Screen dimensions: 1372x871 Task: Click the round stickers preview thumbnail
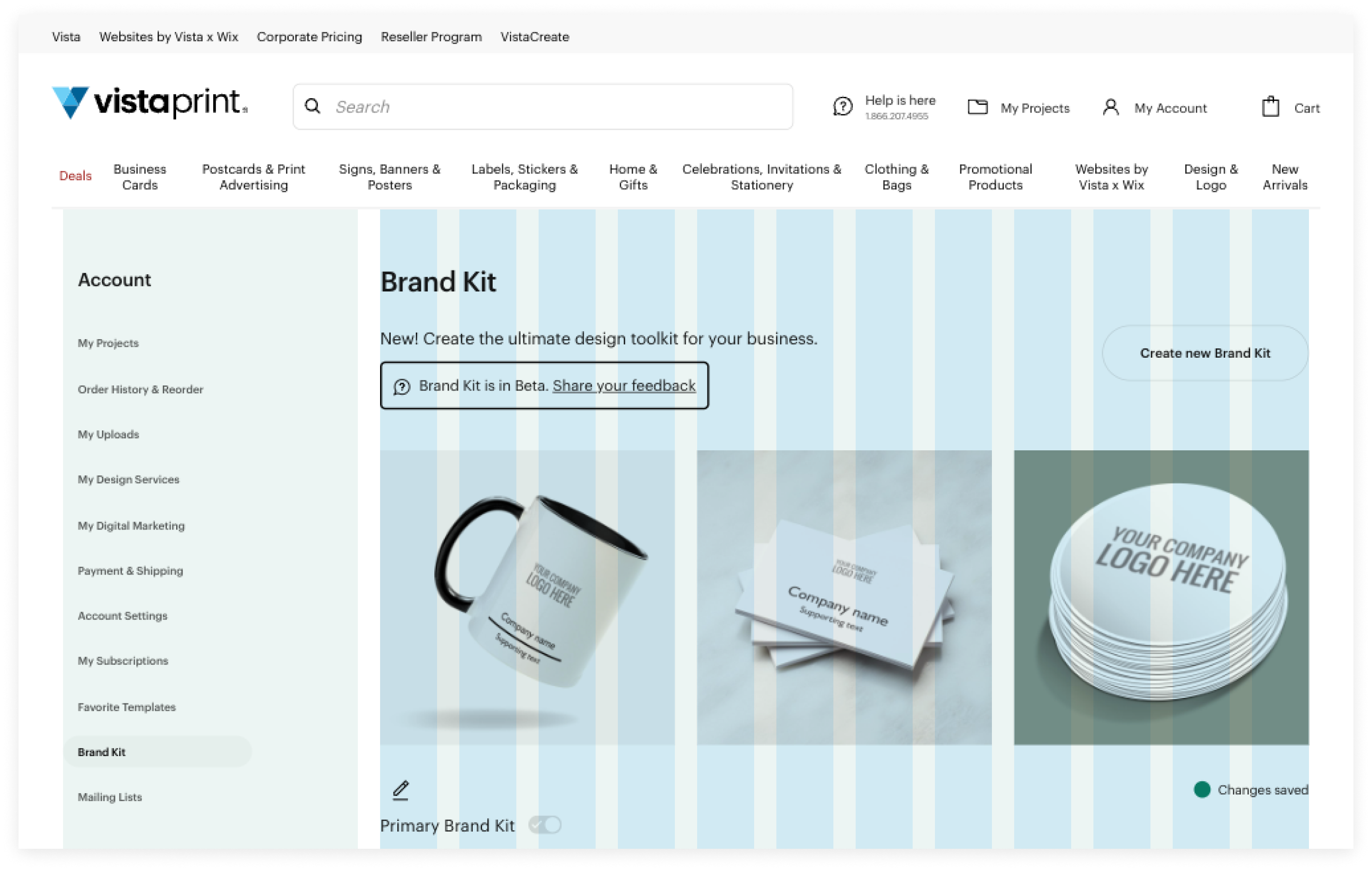[1161, 598]
